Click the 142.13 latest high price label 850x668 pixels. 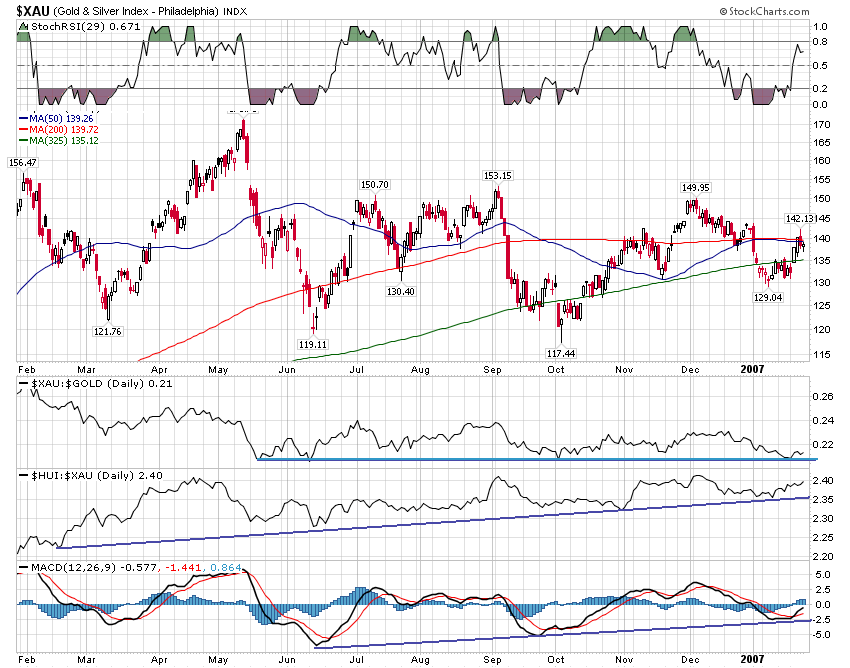[801, 218]
